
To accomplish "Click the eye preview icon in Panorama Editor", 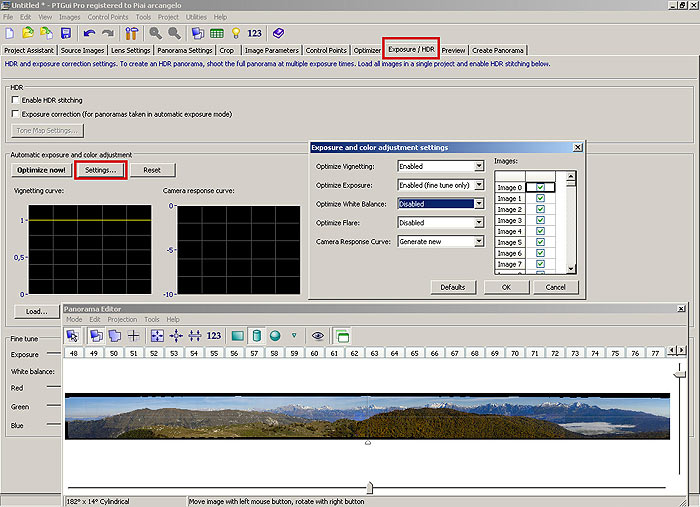I will pos(318,336).
